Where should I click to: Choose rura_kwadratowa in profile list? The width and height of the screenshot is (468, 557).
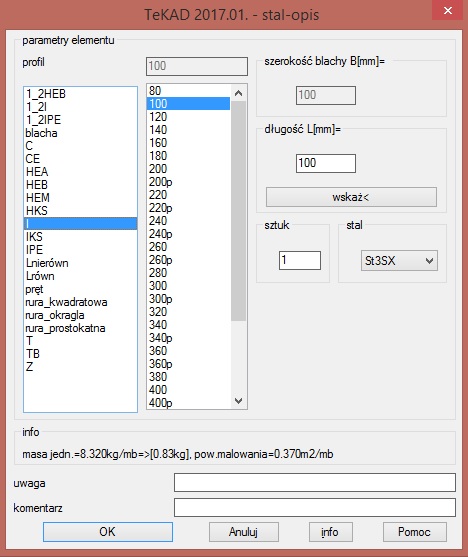(x=80, y=302)
